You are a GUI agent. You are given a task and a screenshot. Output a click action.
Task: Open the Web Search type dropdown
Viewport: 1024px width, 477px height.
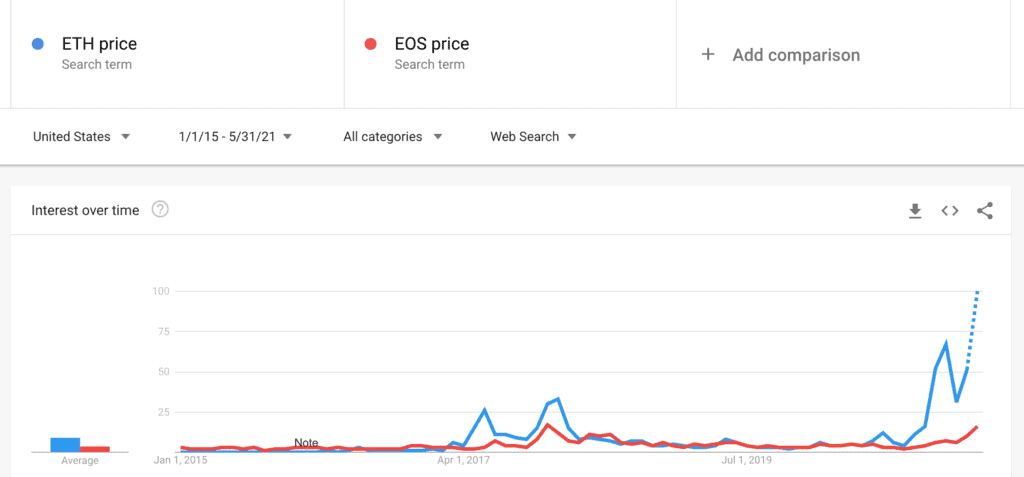534,137
